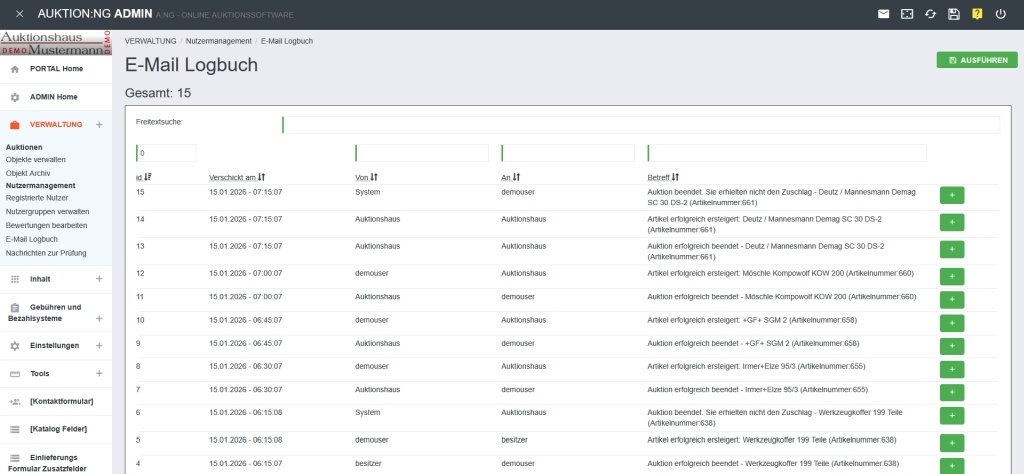The height and width of the screenshot is (474, 1024).
Task: Open ADMIN Home menu item
Action: 54,97
